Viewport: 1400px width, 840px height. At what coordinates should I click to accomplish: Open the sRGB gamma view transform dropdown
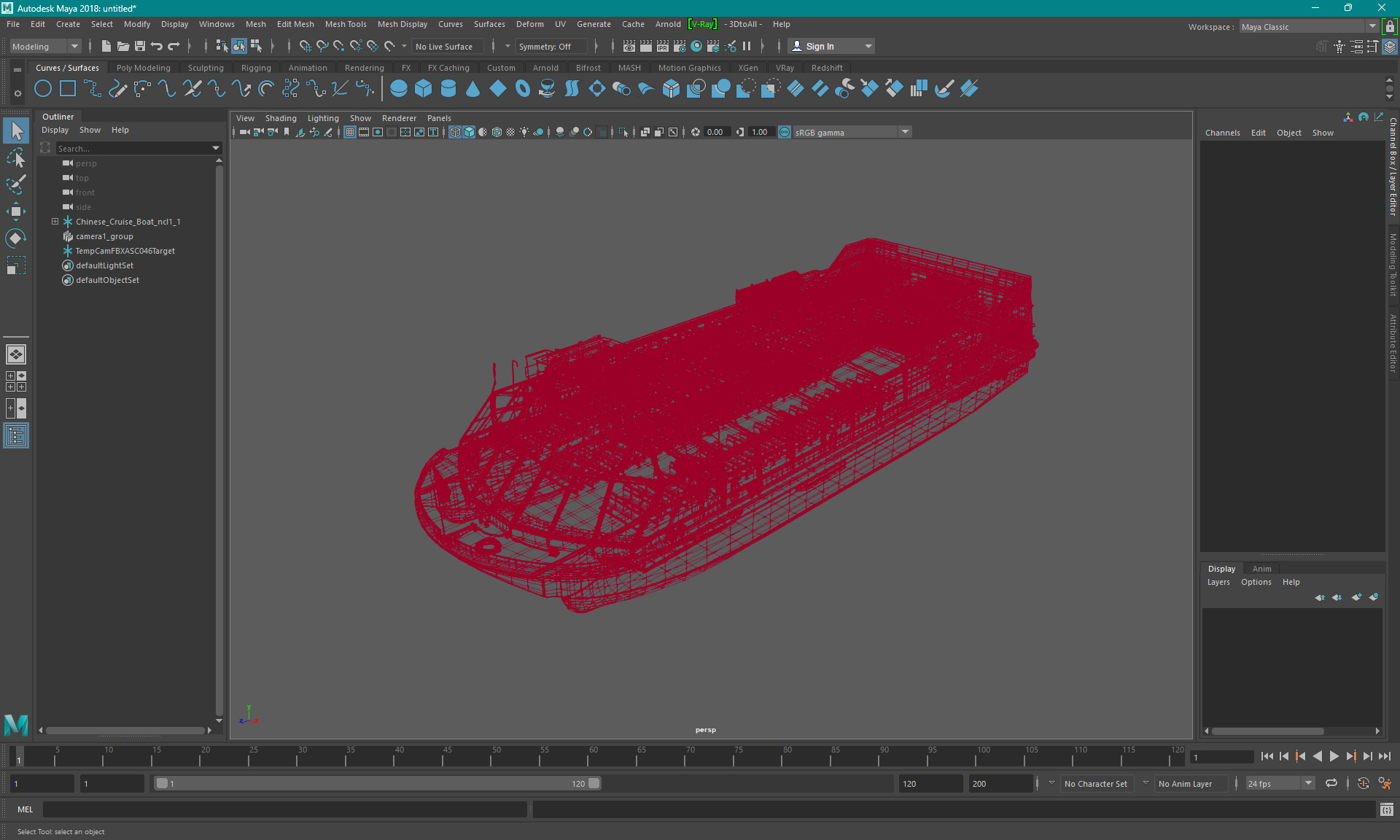tap(852, 132)
